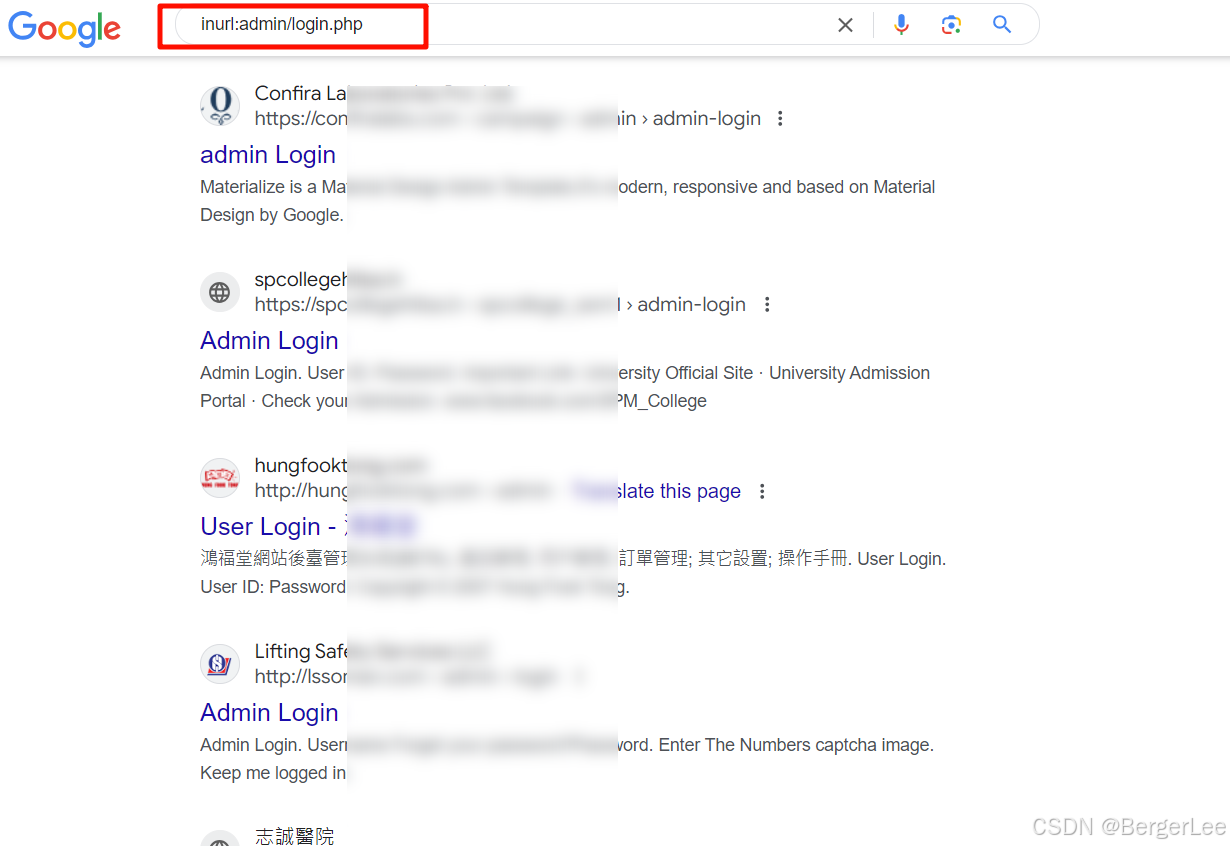Open the User Login result link
The height and width of the screenshot is (846, 1230).
click(x=263, y=526)
